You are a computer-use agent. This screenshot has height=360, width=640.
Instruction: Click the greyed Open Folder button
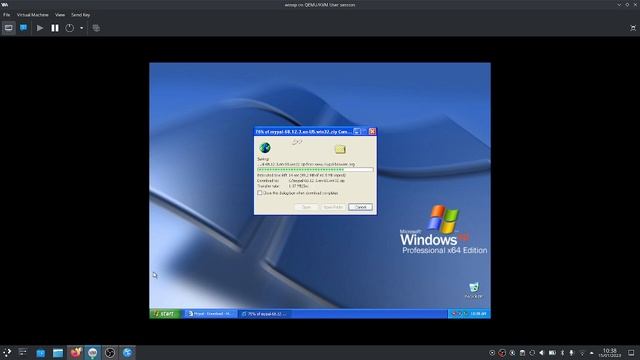click(x=333, y=207)
